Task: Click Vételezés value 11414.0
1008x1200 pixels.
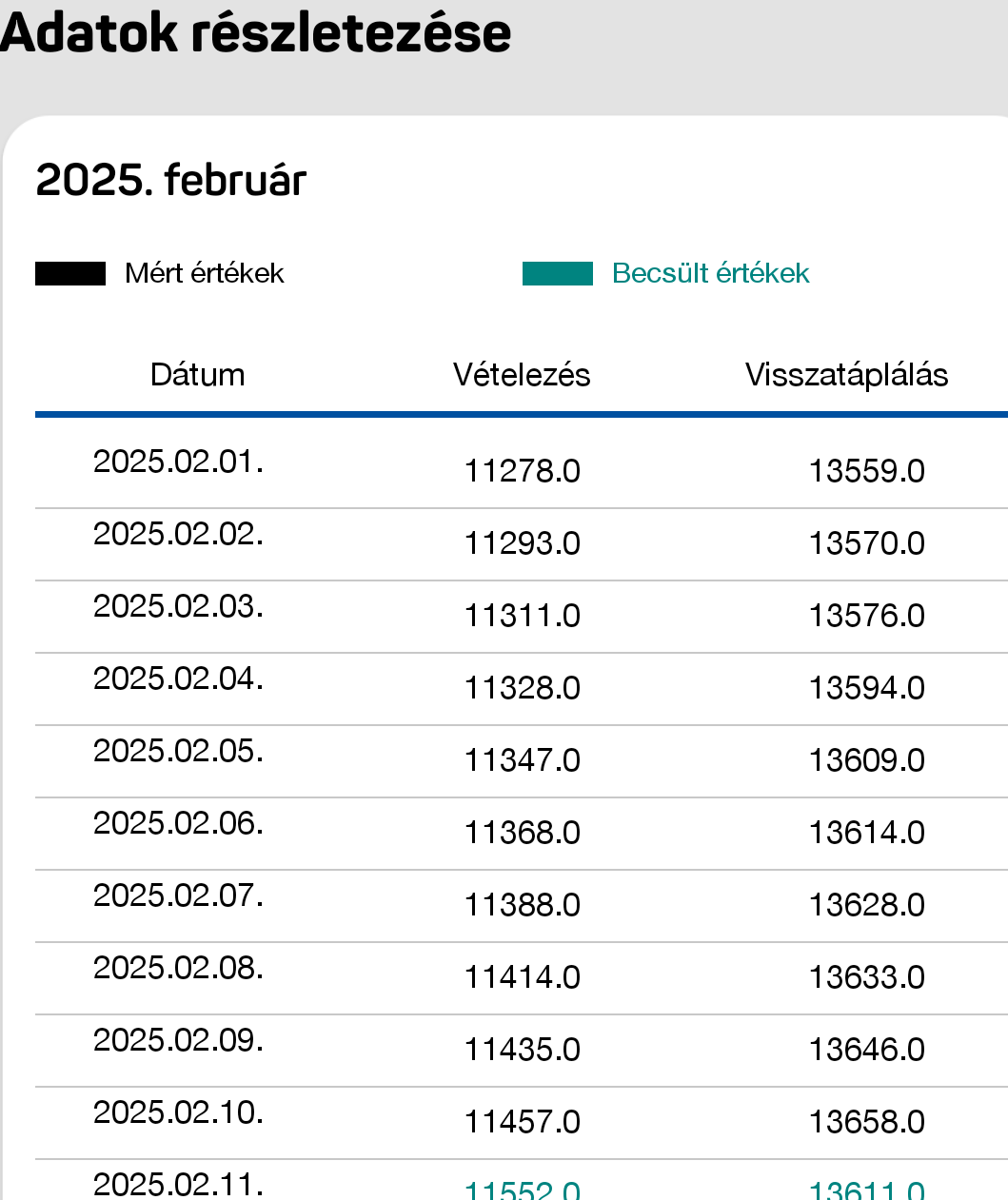Action: point(523,977)
